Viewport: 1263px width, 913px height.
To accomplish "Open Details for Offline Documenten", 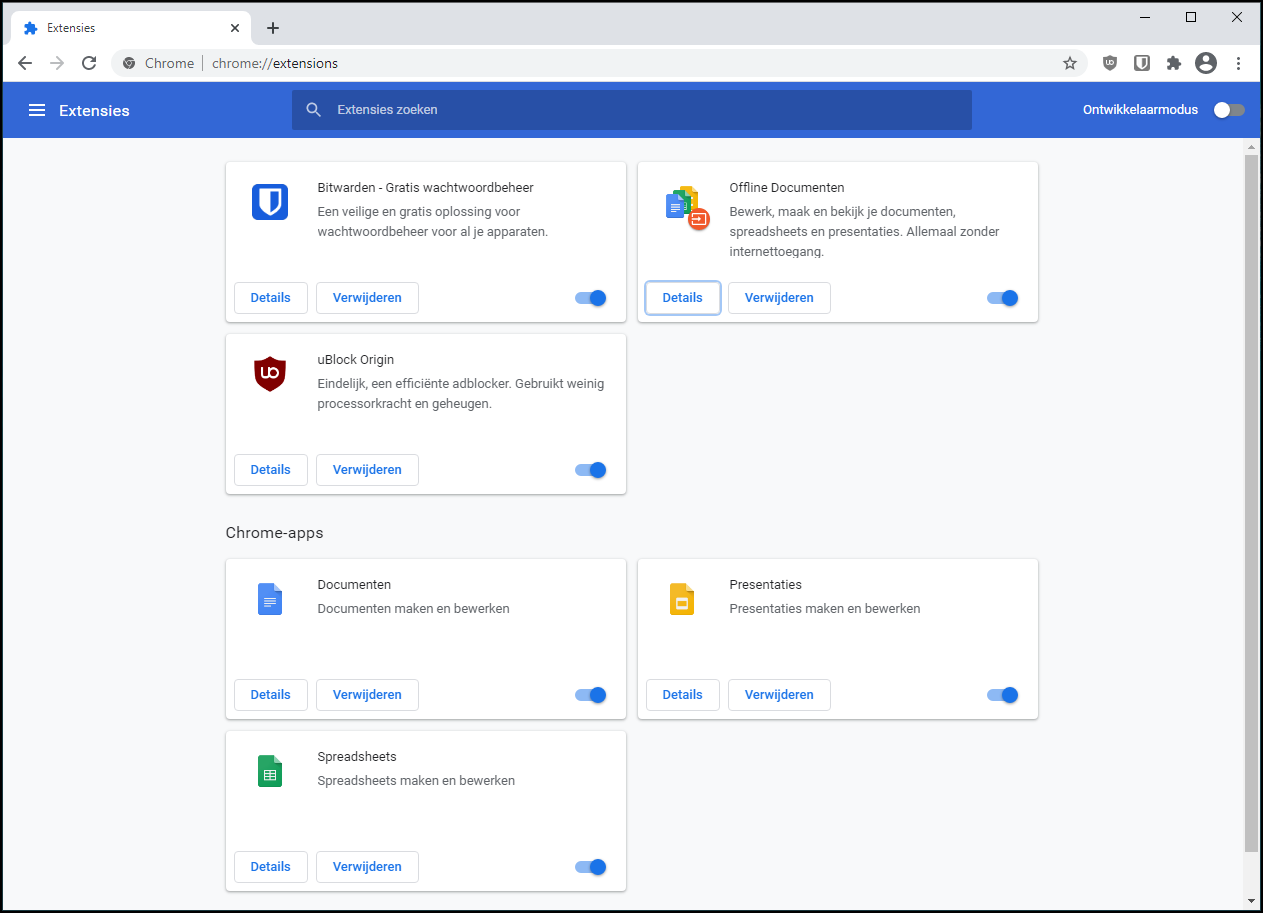I will click(683, 298).
